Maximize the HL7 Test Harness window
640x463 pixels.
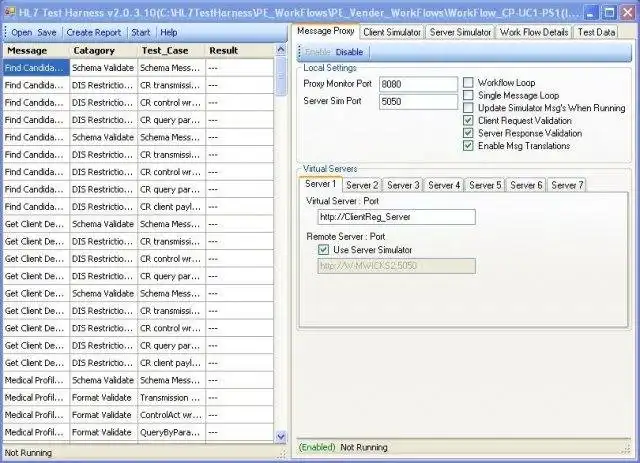tap(609, 13)
